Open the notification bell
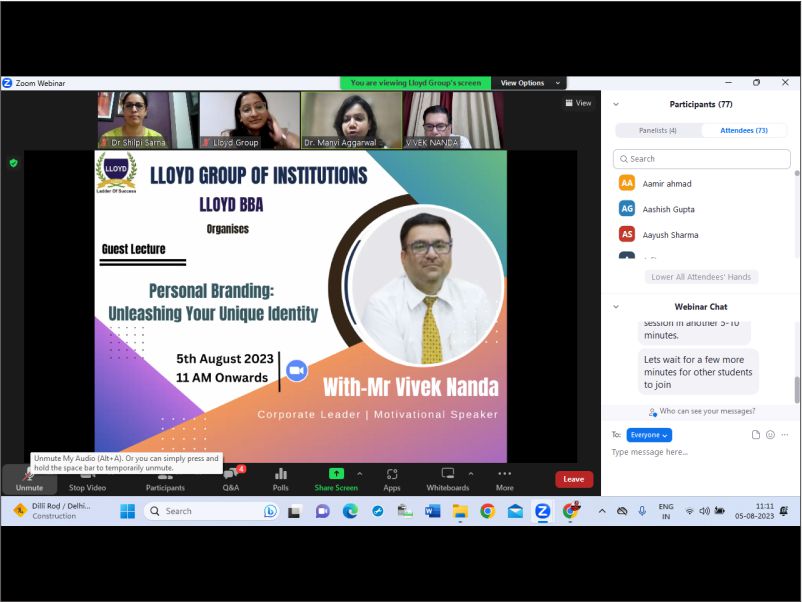 (784, 511)
